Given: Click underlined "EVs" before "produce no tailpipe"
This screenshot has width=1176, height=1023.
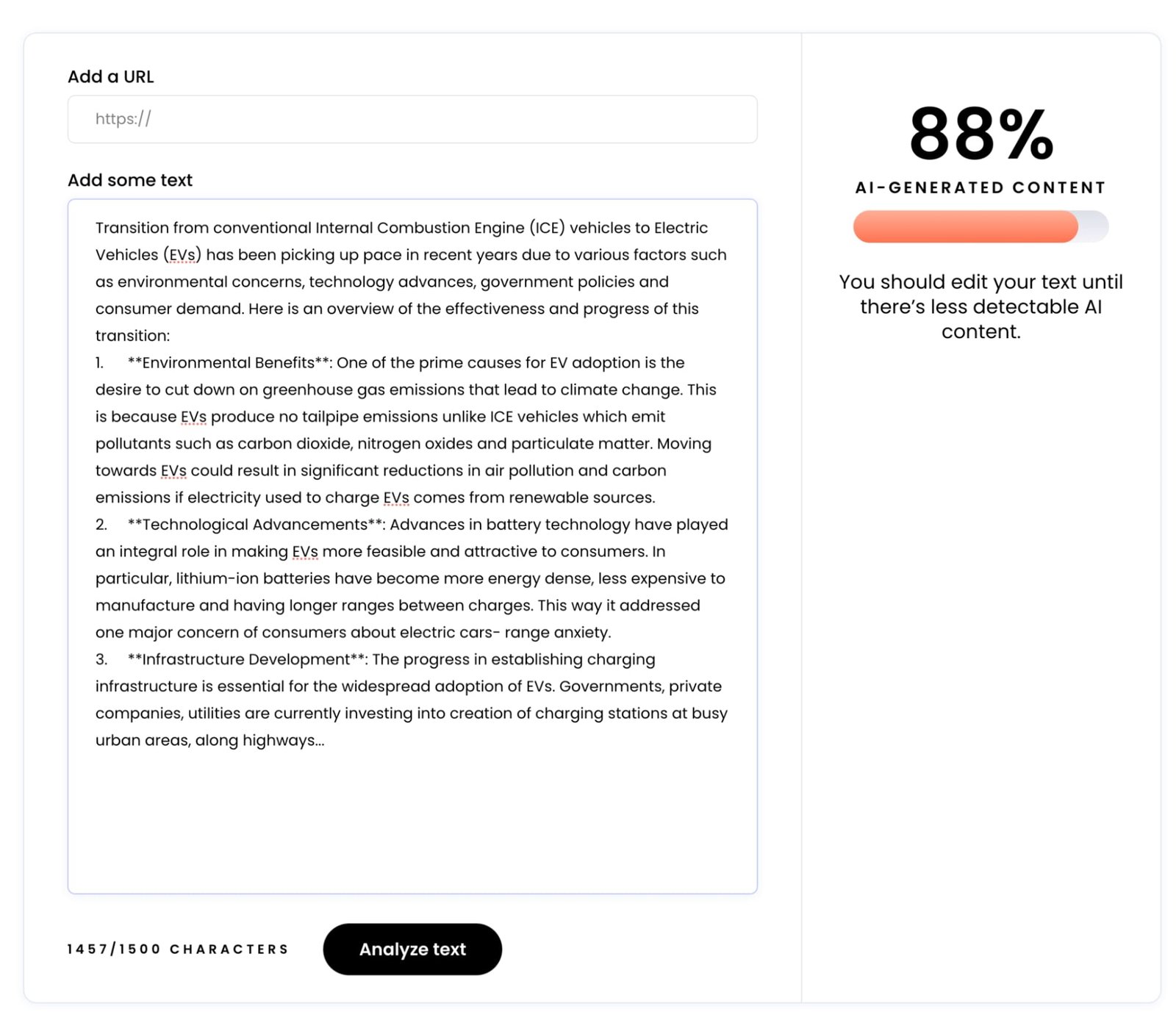Looking at the screenshot, I should coord(193,417).
